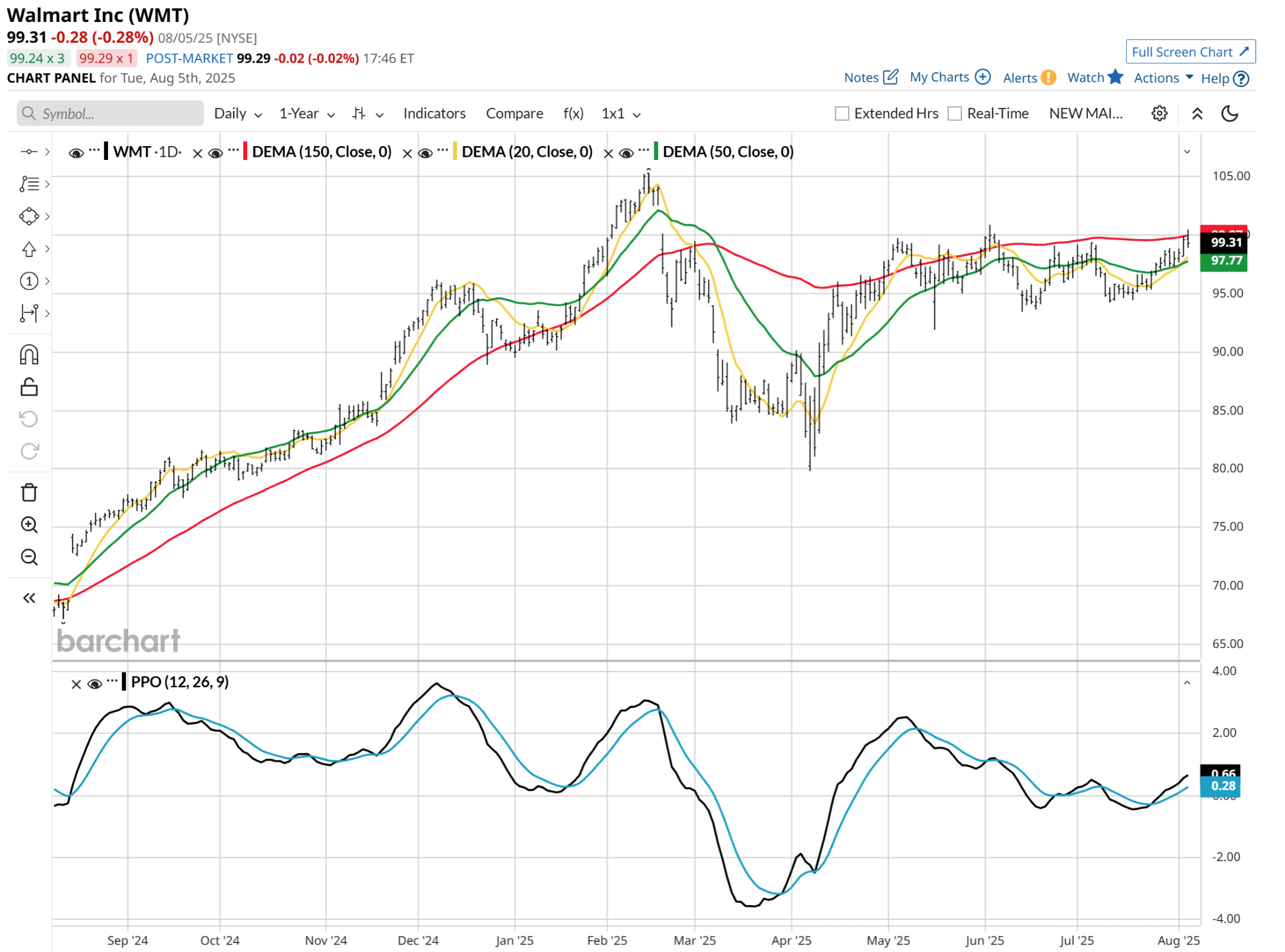Open the price measurement tool
Image resolution: width=1285 pixels, height=952 pixels.
point(29,313)
